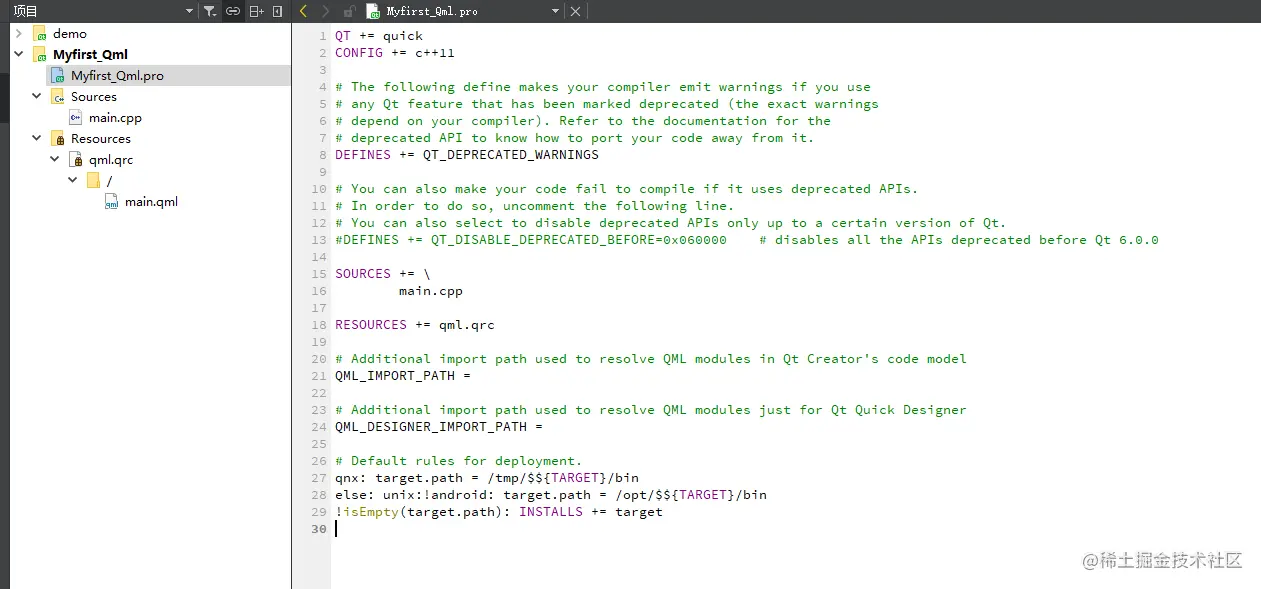The image size is (1261, 589).
Task: Select the demo project
Action: click(70, 33)
